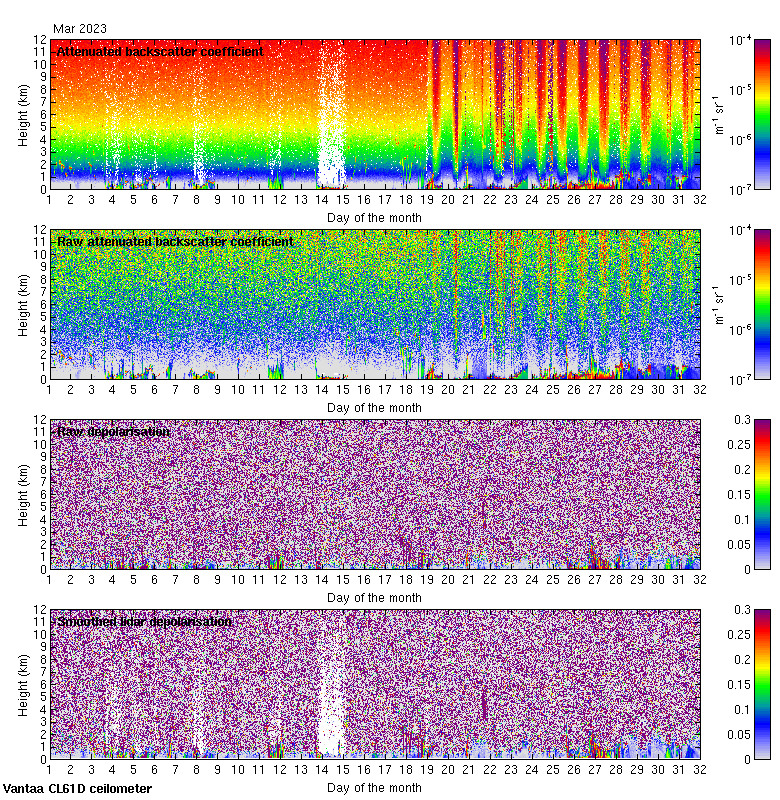Click the 'Height (km)' axis label of the attenuated backscatter plot

[23, 115]
